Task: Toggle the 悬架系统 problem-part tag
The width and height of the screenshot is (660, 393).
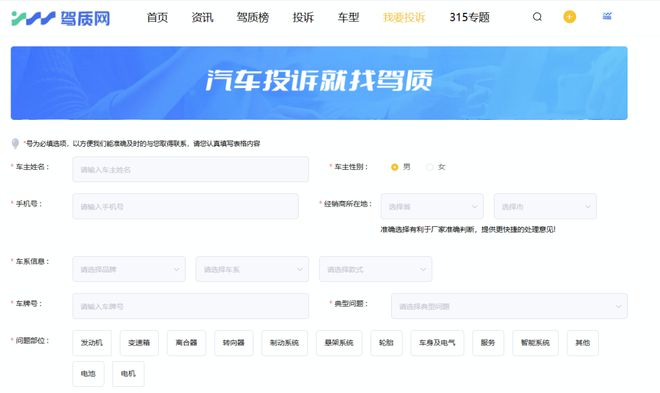Action: click(339, 343)
